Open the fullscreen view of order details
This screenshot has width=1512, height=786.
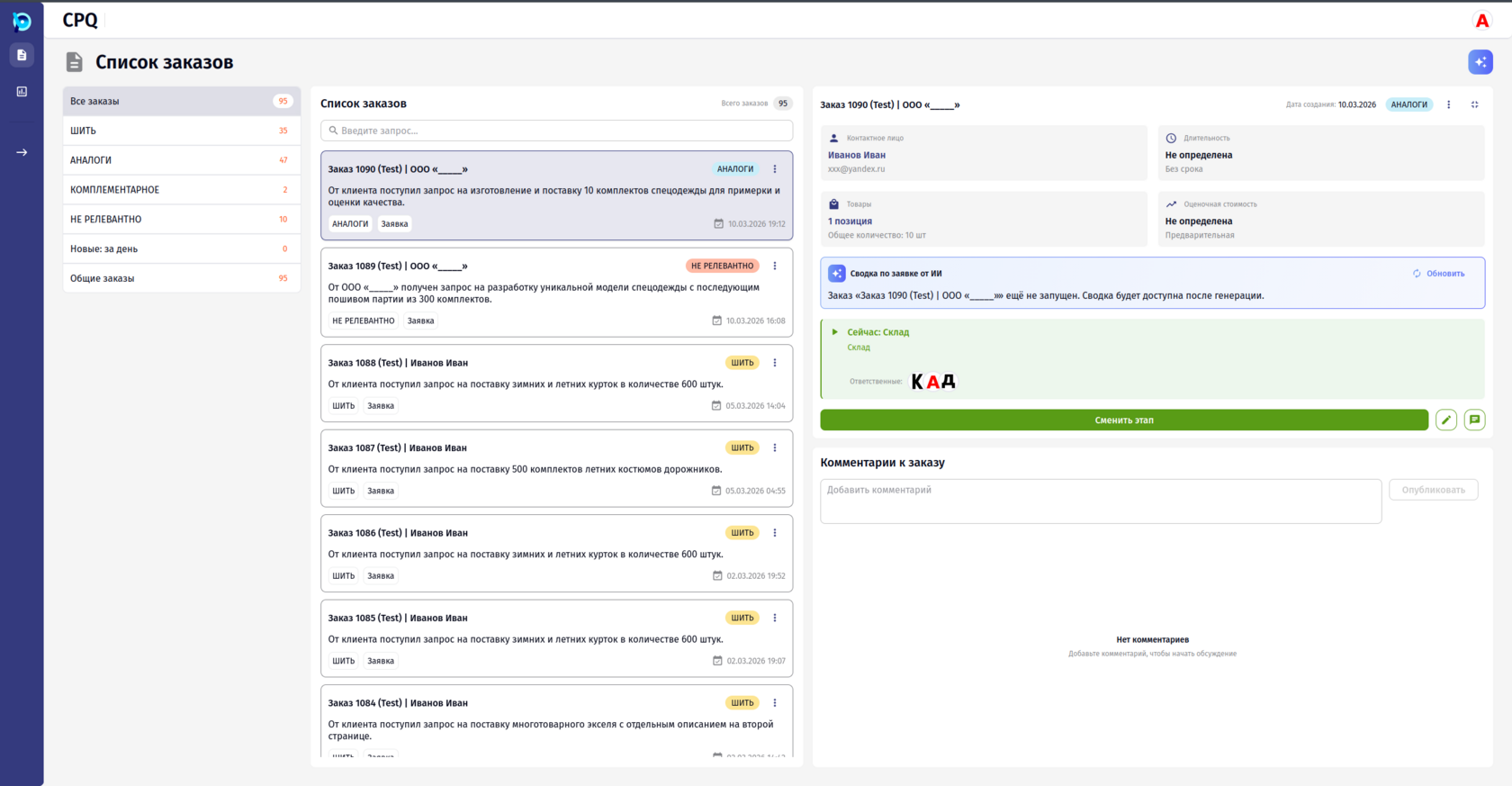[x=1474, y=104]
